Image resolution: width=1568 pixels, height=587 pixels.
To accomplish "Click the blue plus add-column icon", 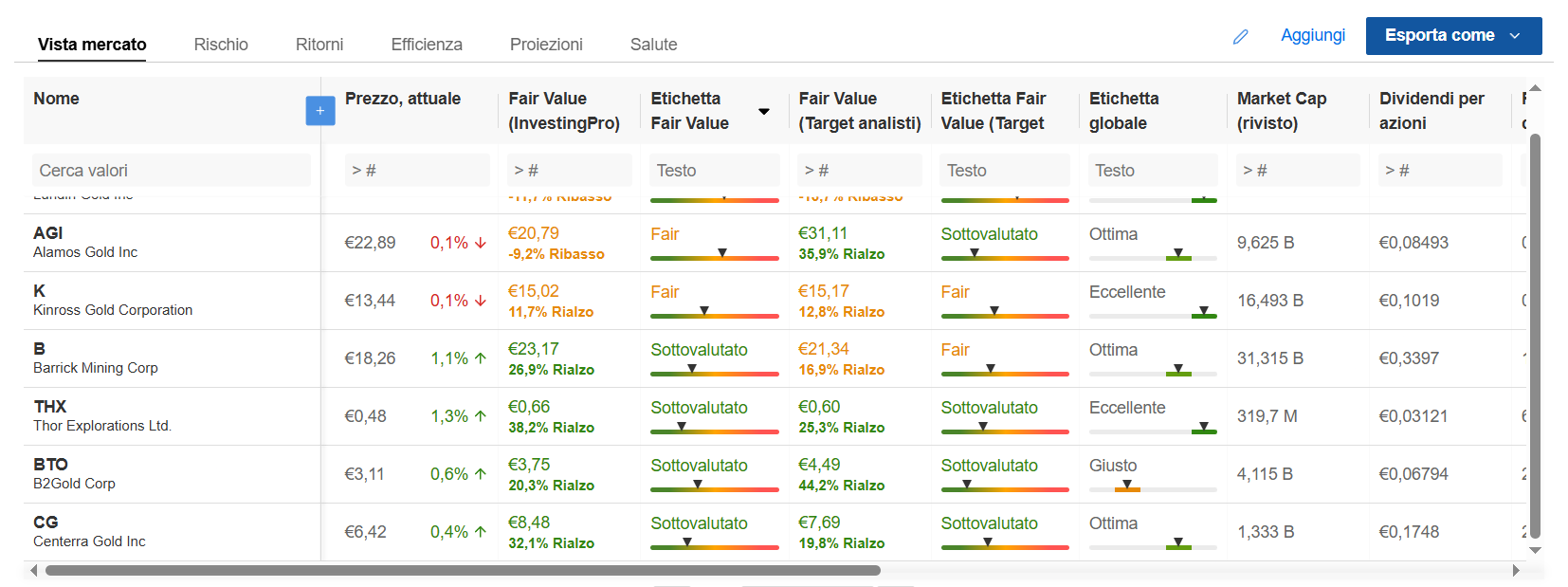I will pos(320,111).
